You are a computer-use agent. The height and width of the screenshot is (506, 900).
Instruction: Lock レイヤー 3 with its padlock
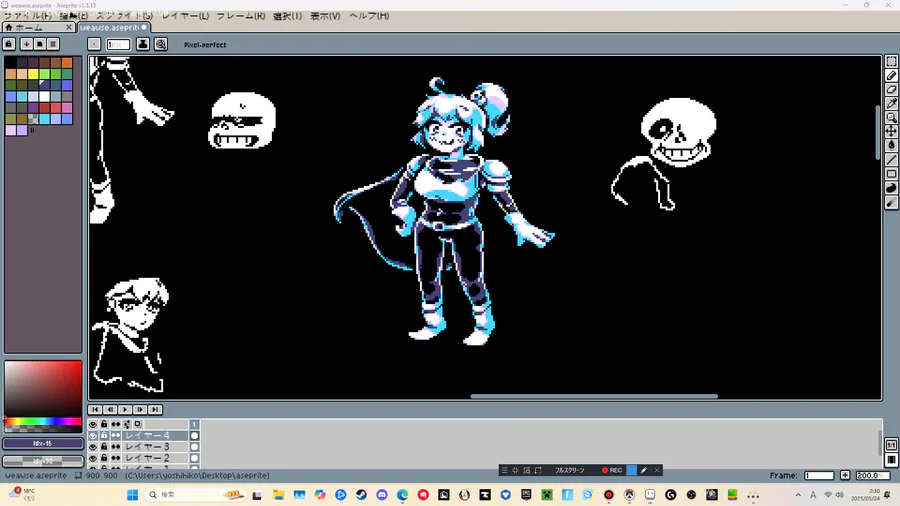[104, 447]
